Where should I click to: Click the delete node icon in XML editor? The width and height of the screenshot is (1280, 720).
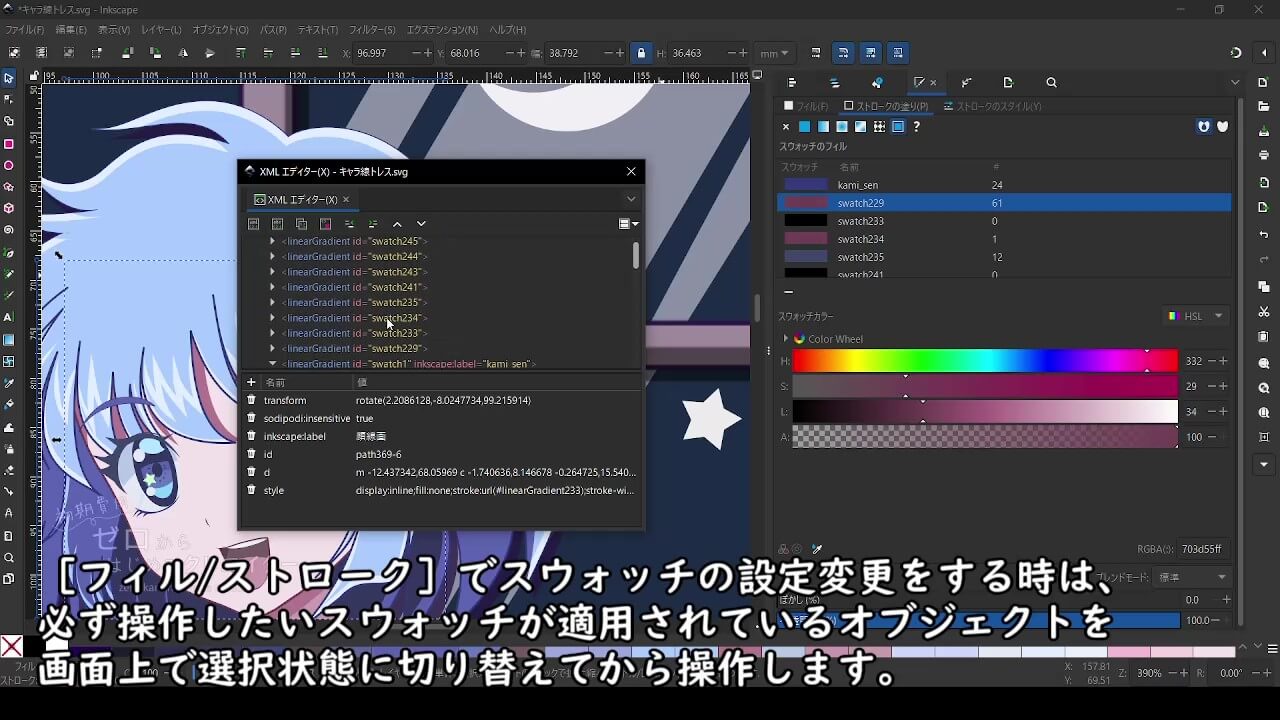coord(325,224)
